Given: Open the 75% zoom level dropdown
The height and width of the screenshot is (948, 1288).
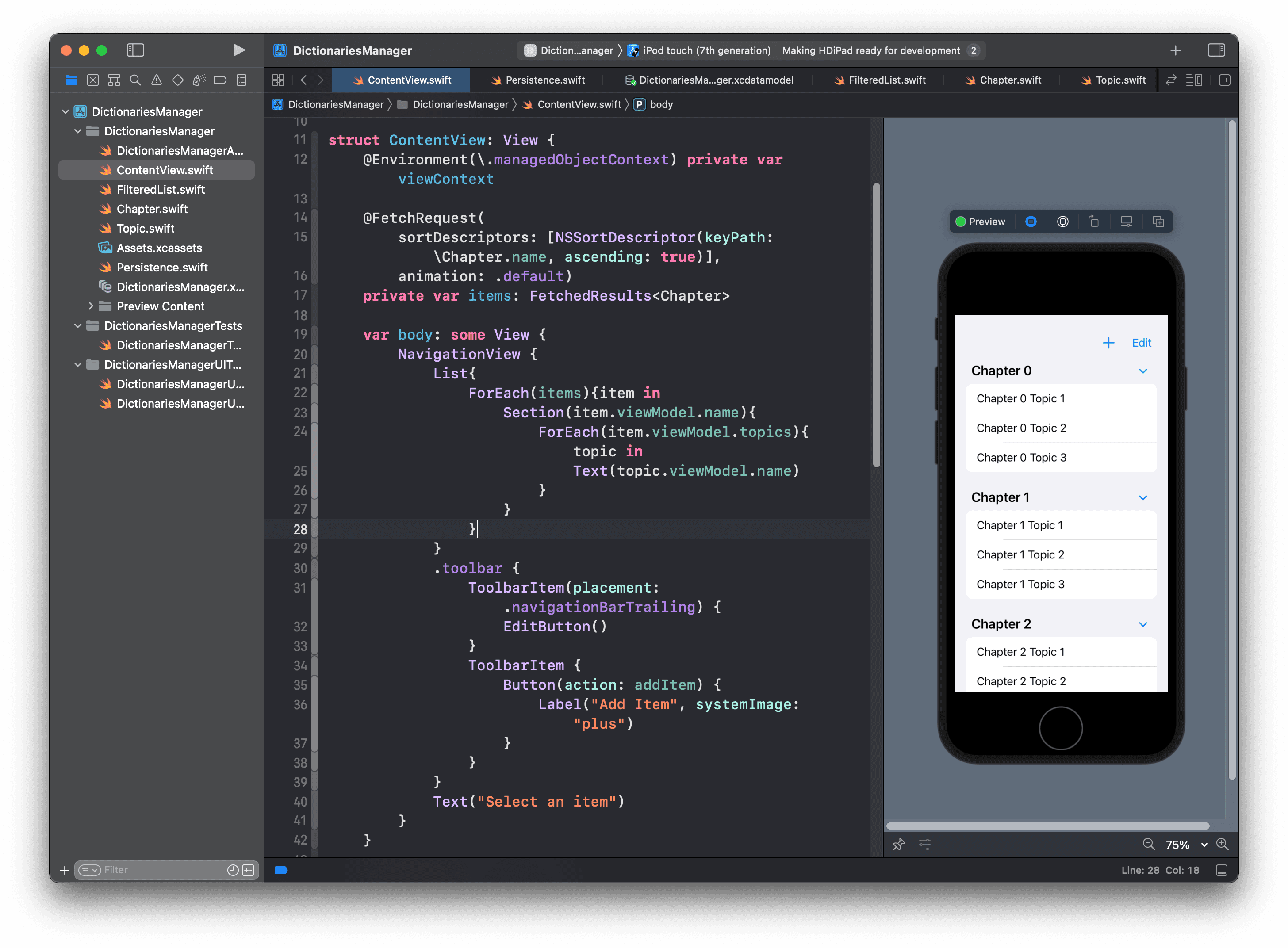Looking at the screenshot, I should click(1182, 844).
